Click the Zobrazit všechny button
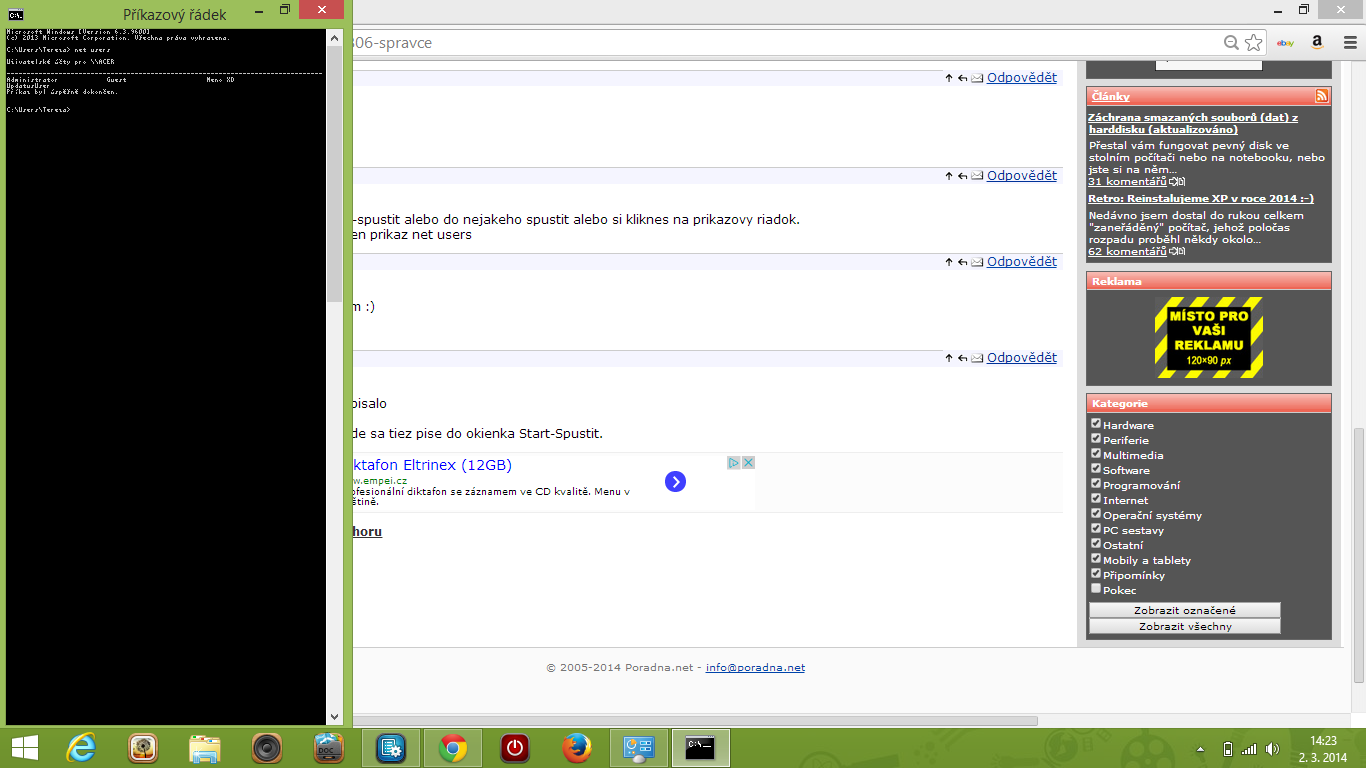The width and height of the screenshot is (1366, 768). click(1185, 626)
